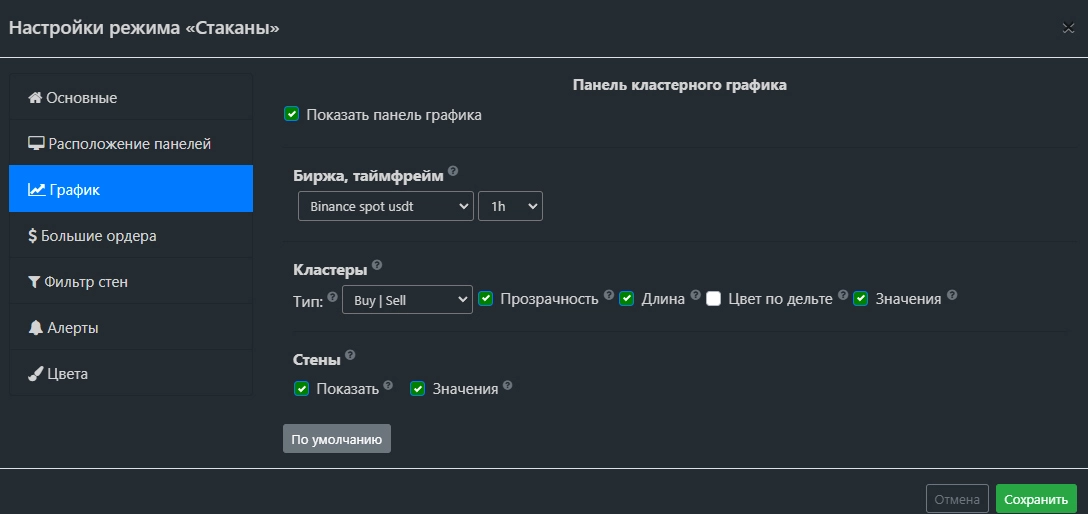This screenshot has width=1088, height=514.
Task: Toggle Показать панель графика checkbox
Action: pyautogui.click(x=291, y=114)
